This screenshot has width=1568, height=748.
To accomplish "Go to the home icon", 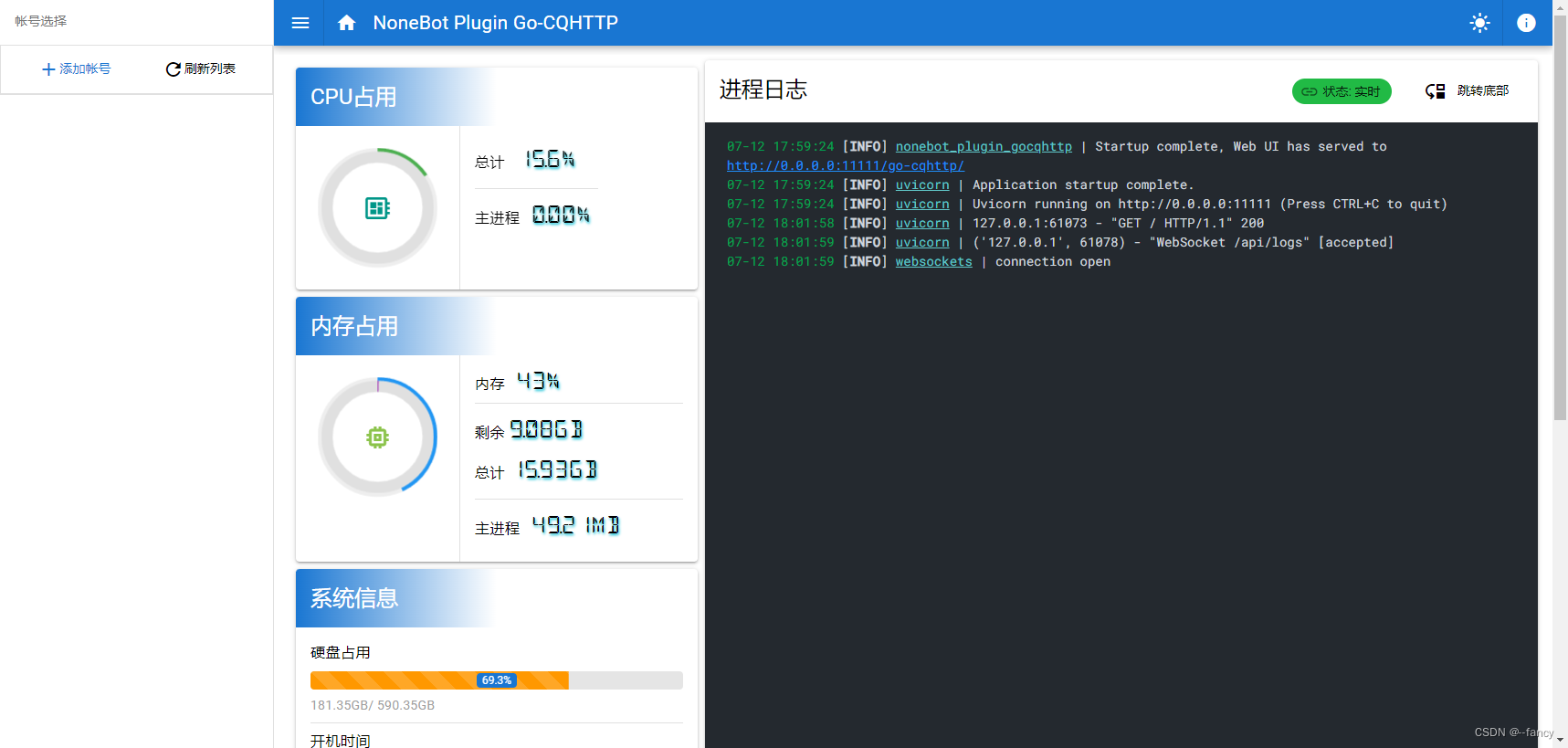I will pos(346,23).
